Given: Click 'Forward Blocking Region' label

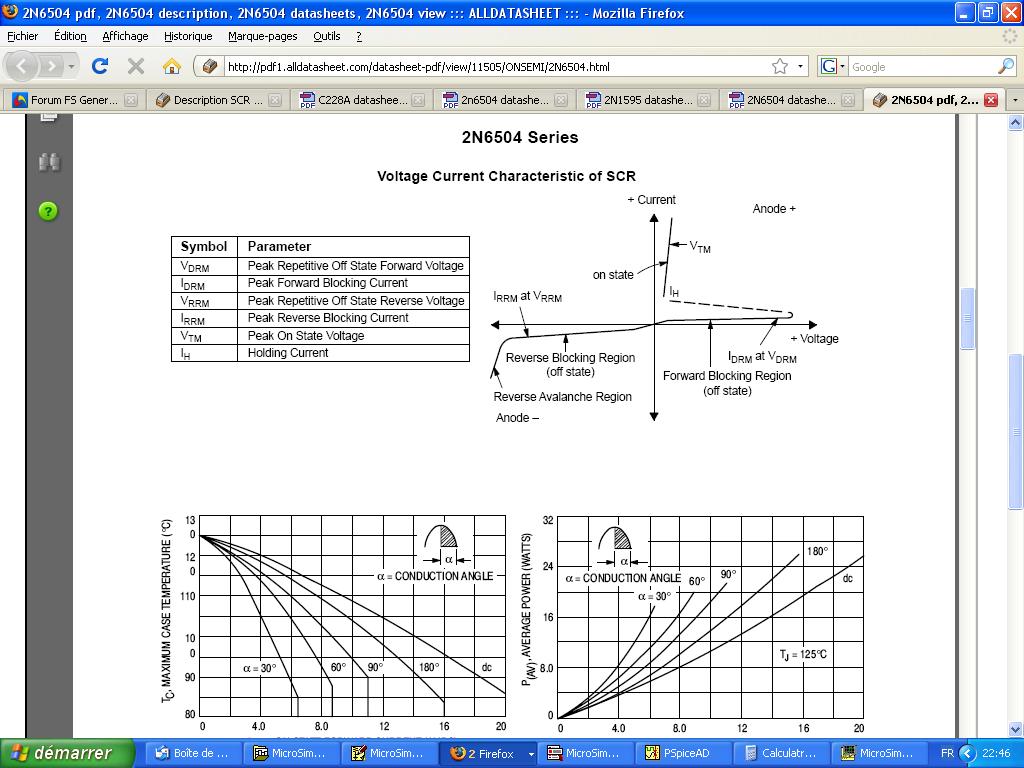Looking at the screenshot, I should (727, 376).
